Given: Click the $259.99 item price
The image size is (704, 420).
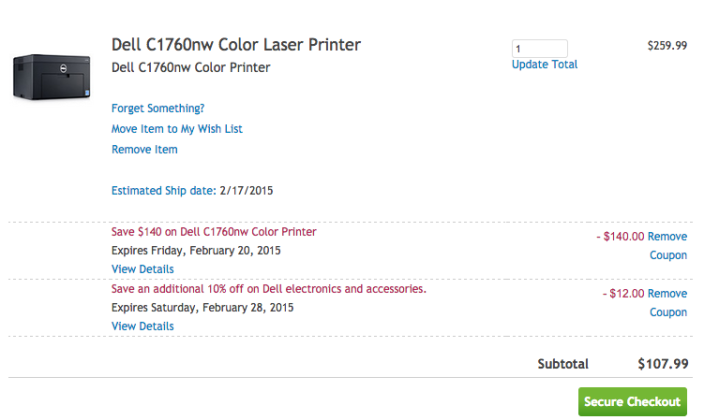Looking at the screenshot, I should [667, 45].
